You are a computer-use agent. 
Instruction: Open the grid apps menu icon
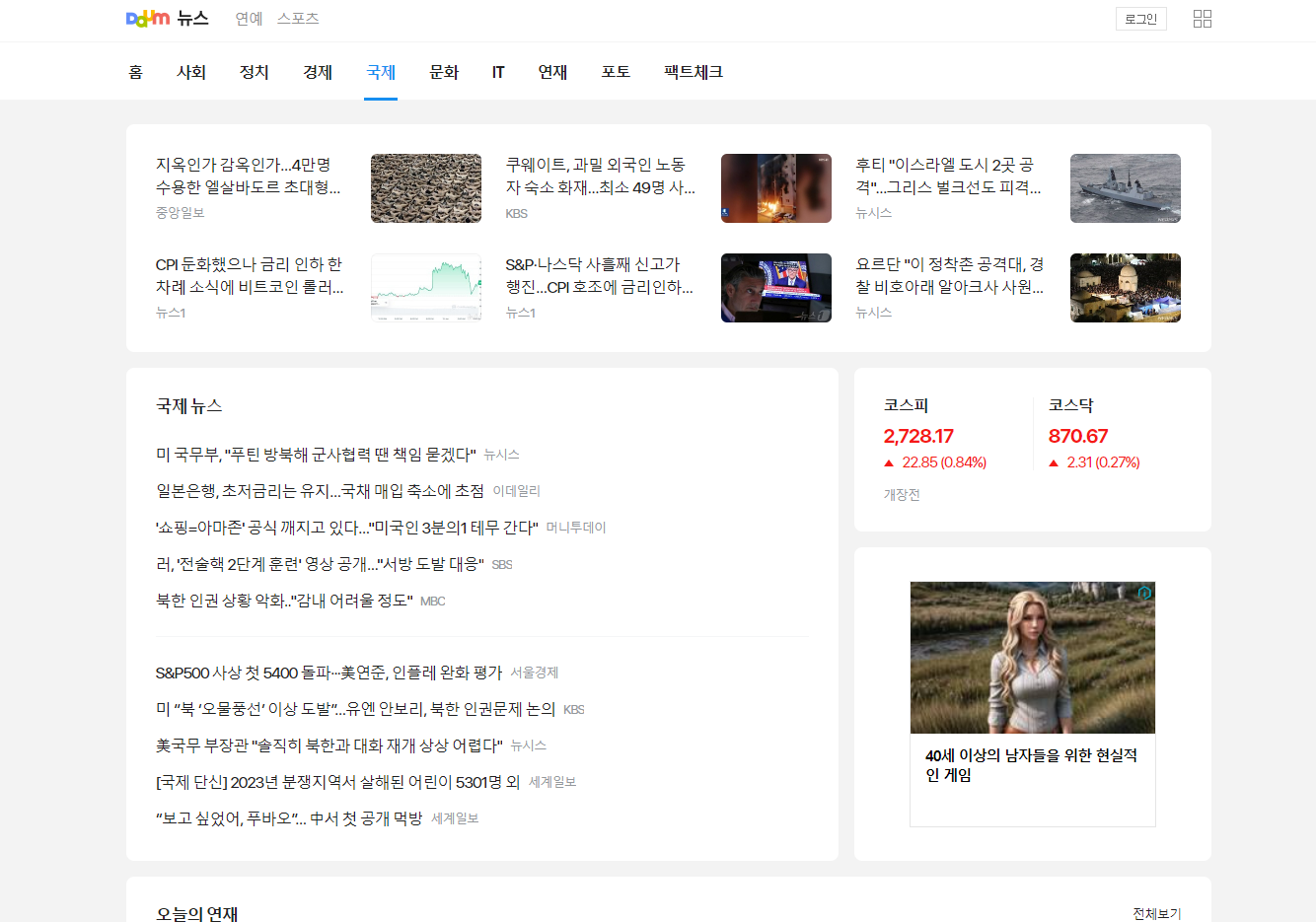[1203, 19]
